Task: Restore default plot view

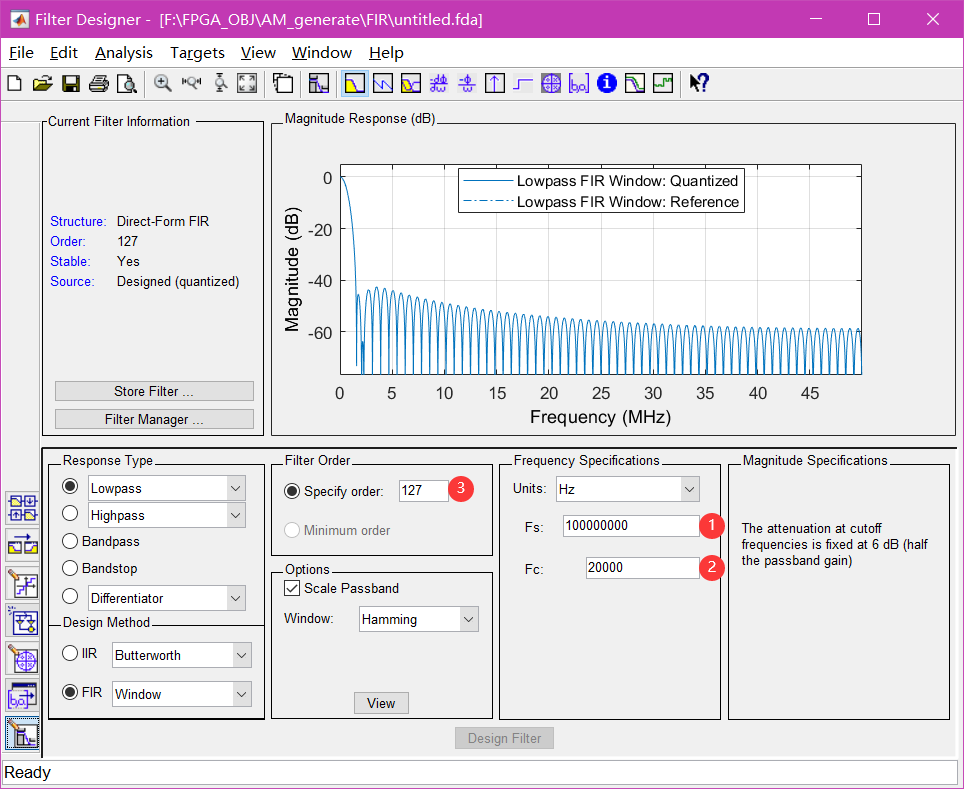Action: pyautogui.click(x=247, y=83)
